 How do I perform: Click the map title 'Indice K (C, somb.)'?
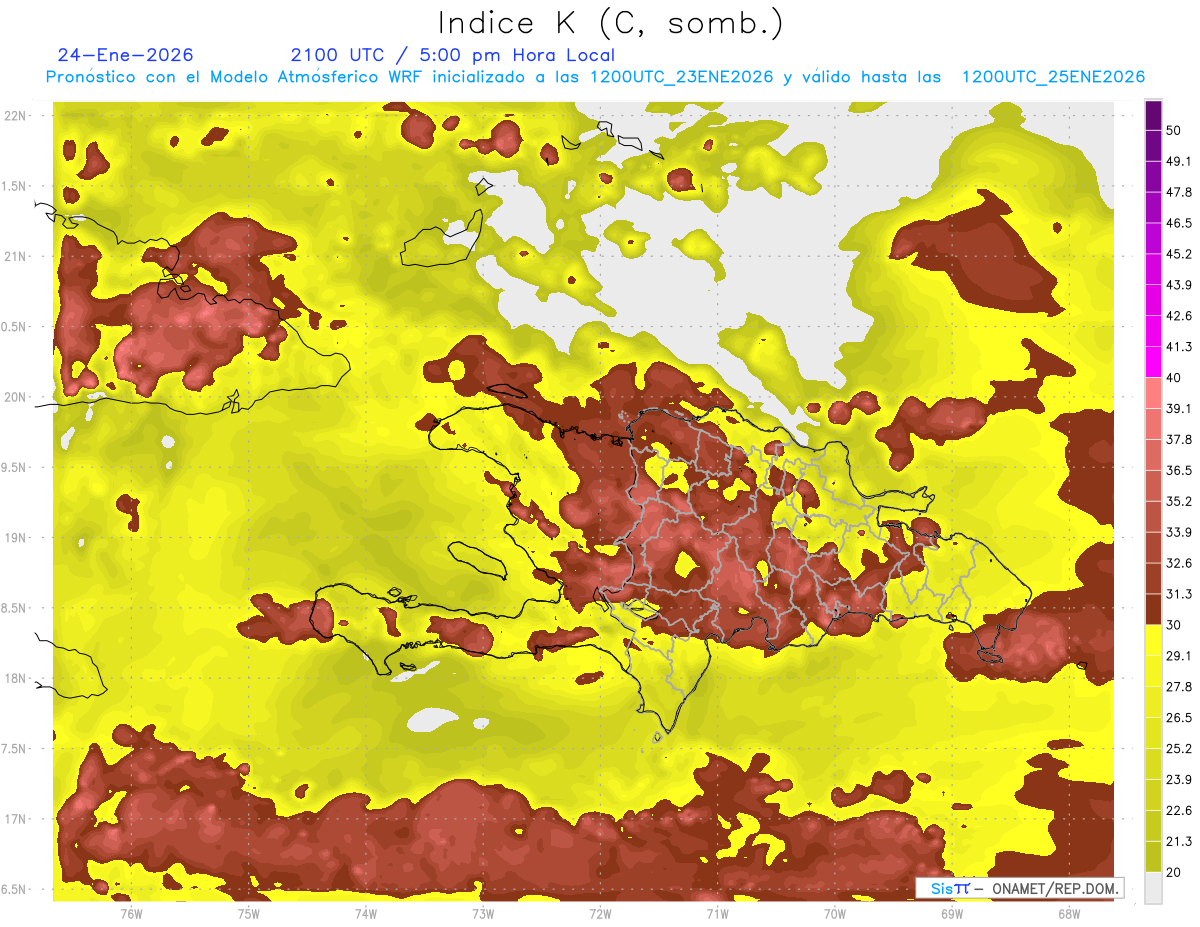[611, 23]
